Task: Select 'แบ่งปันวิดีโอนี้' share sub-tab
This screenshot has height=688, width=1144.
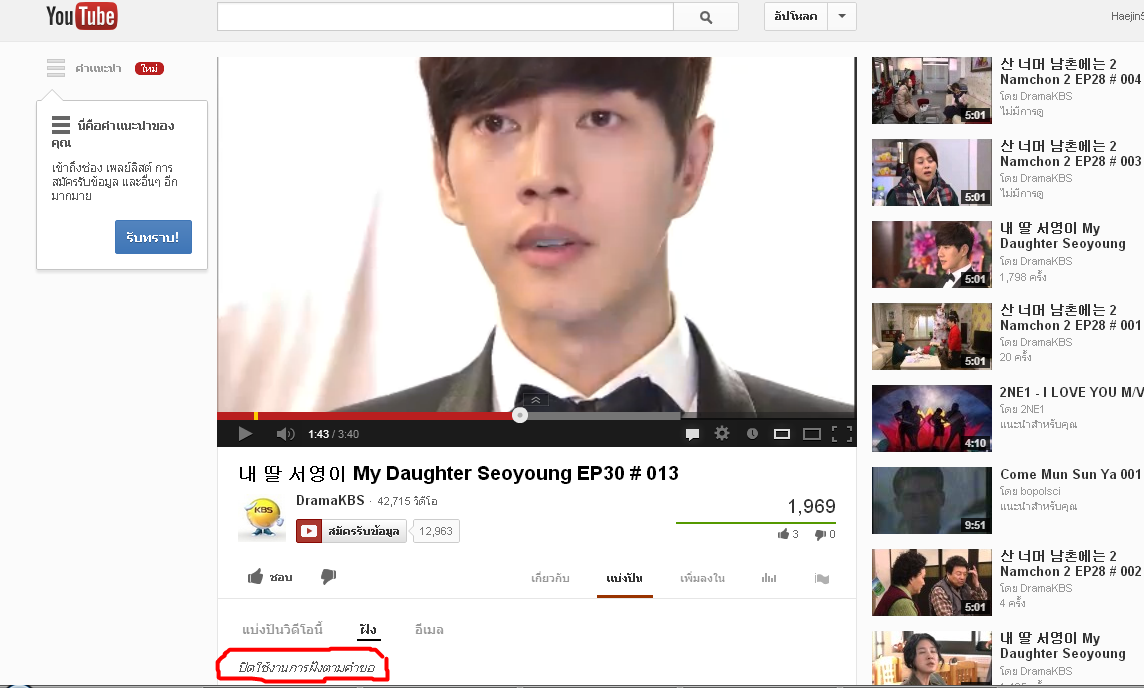Action: pos(282,630)
